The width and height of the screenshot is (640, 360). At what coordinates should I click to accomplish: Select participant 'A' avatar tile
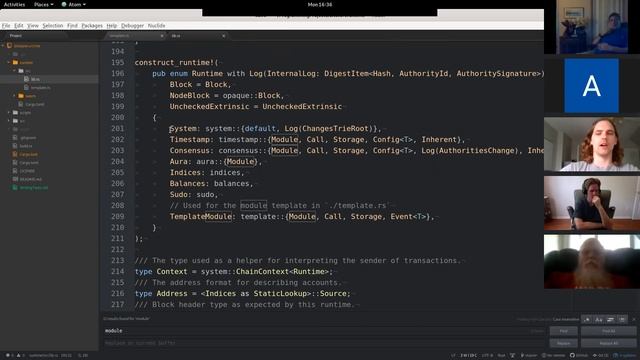pyautogui.click(x=591, y=85)
